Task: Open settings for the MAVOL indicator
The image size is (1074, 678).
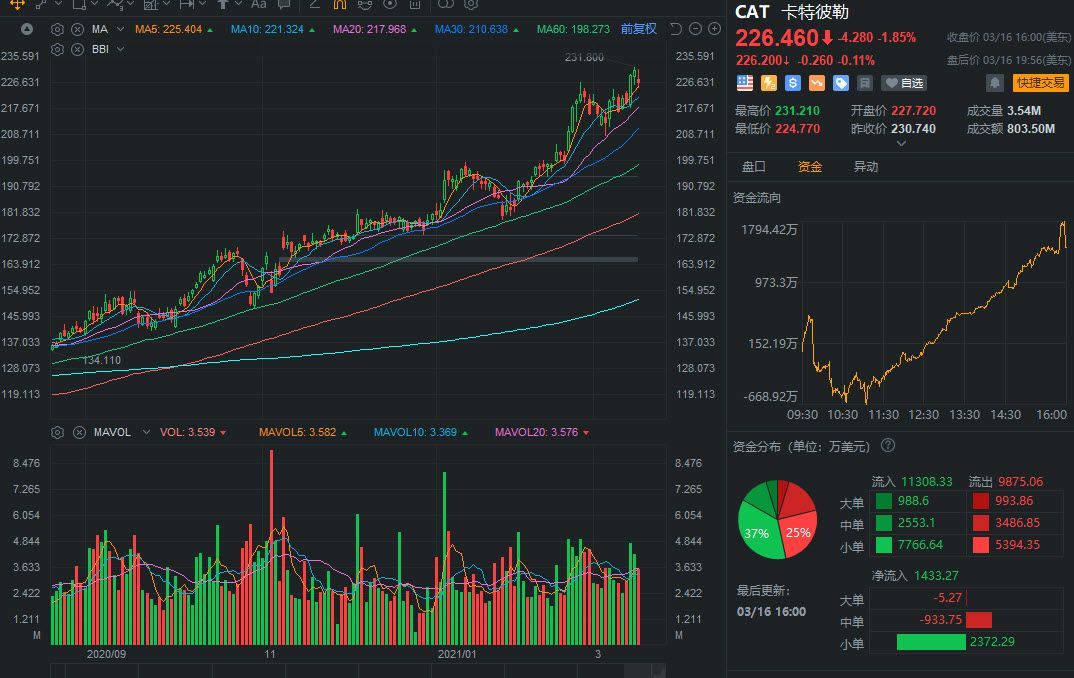Action: [58, 432]
